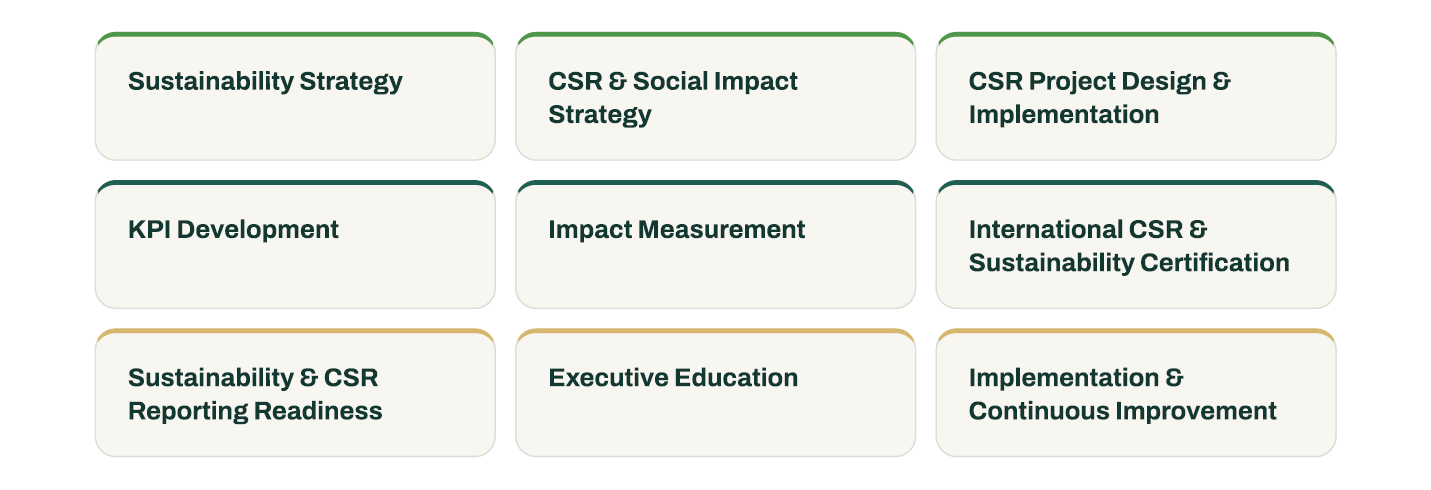Open Implementation & Continuous Improvement card
This screenshot has height=490, width=1431.
coord(1136,392)
